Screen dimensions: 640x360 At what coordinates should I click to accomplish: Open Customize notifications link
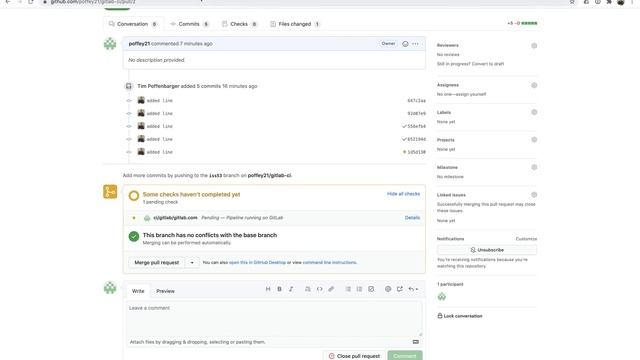[526, 239]
